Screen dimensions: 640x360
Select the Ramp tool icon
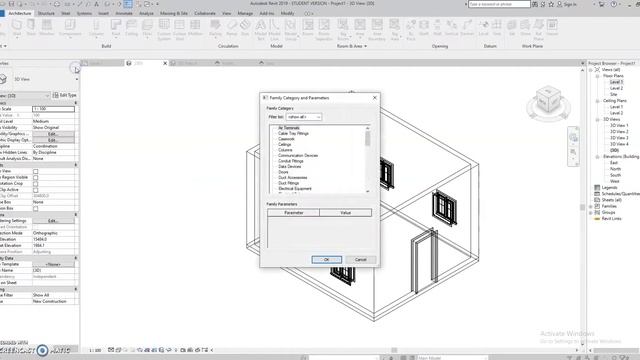coord(231,27)
